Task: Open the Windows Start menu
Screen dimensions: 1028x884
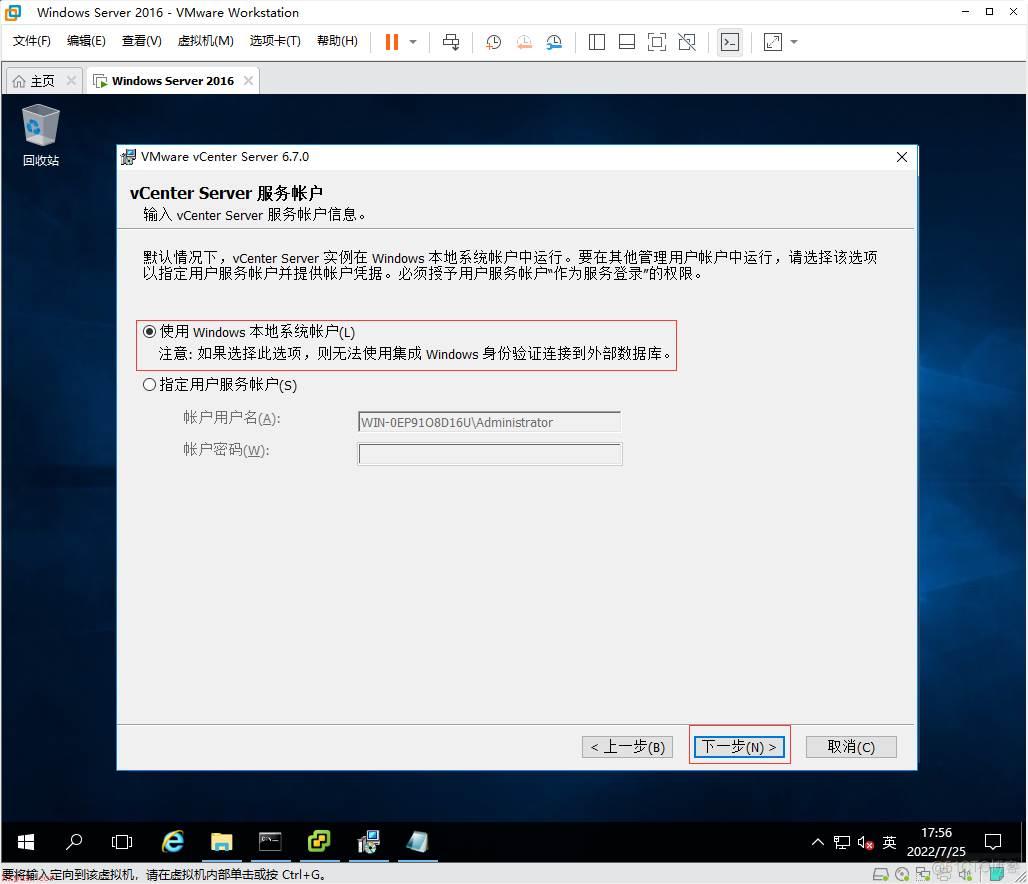Action: [26, 841]
